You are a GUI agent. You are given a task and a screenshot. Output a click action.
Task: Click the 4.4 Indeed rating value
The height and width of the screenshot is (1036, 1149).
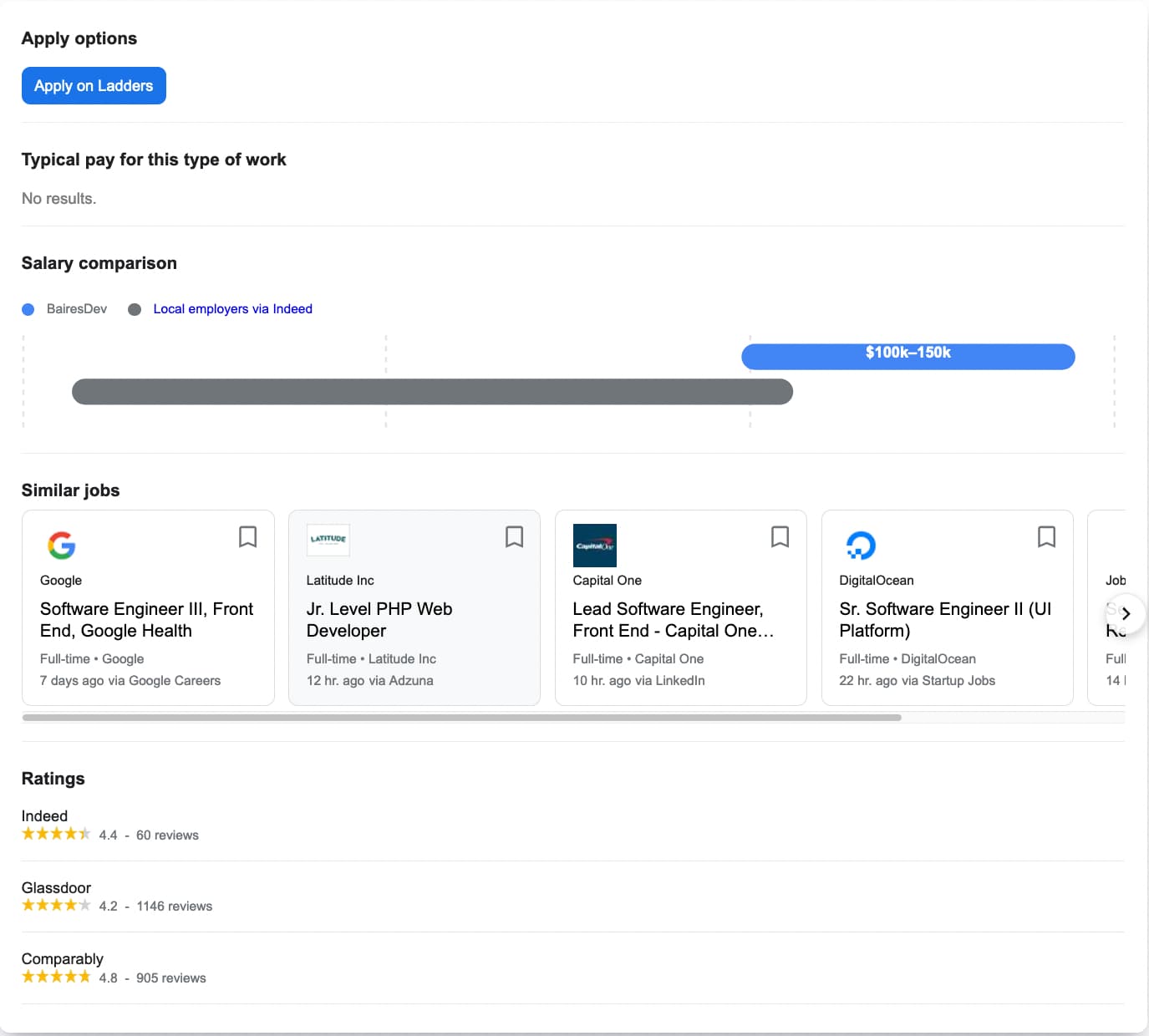click(109, 835)
